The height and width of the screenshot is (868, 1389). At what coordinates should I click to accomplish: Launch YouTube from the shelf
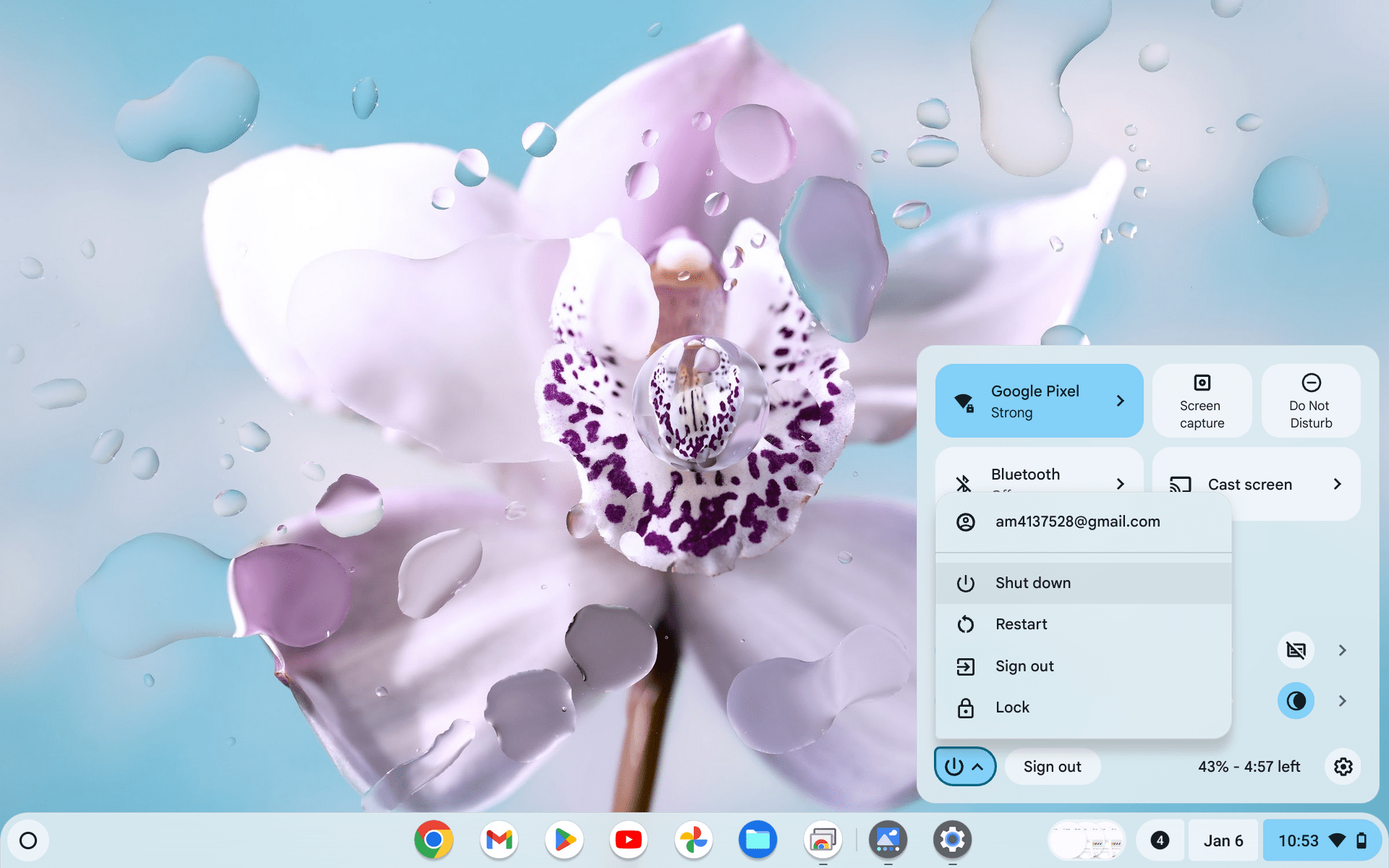tap(628, 840)
